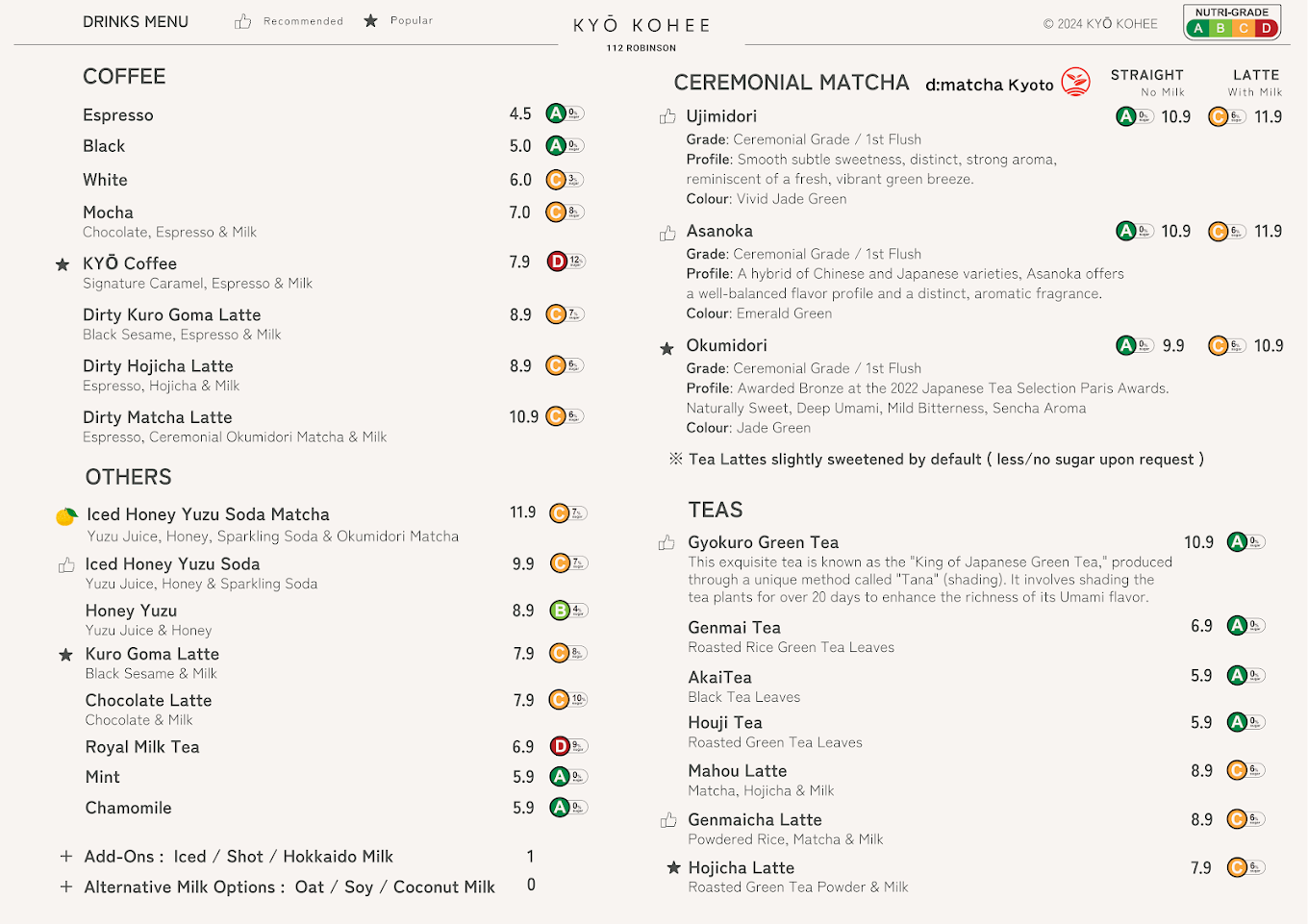Screen dimensions: 1308x924
Task: Click the thumbs-up icon beside Iced Honey Yuzu Soda
Action: (x=66, y=564)
